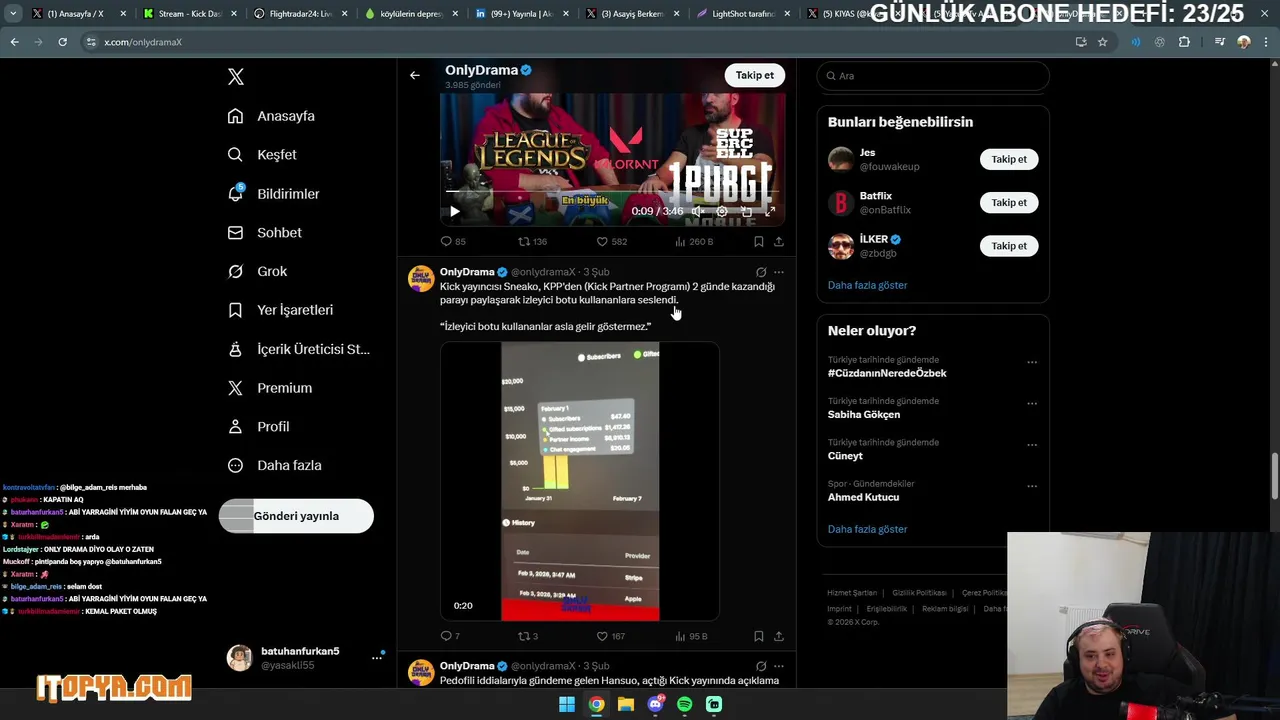Screen dimensions: 1280x720
Task: Play the League of Legends video
Action: [x=454, y=211]
